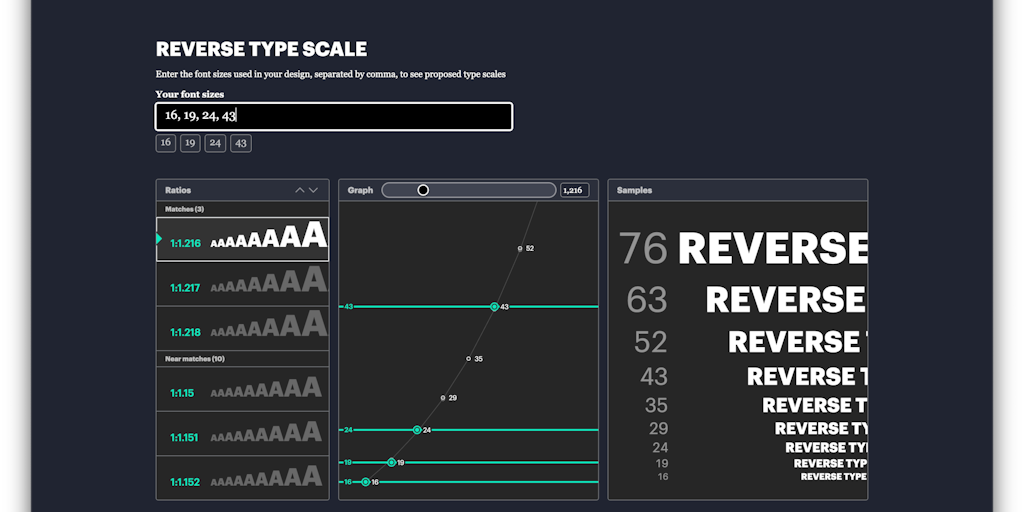Click the 16 font size chip
The height and width of the screenshot is (512, 1024).
click(x=166, y=143)
